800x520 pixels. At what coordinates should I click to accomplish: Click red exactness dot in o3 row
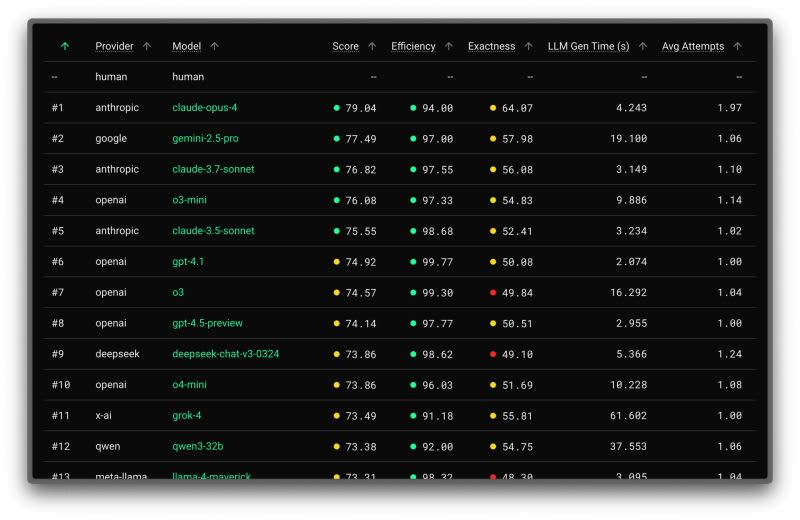pyautogui.click(x=493, y=293)
